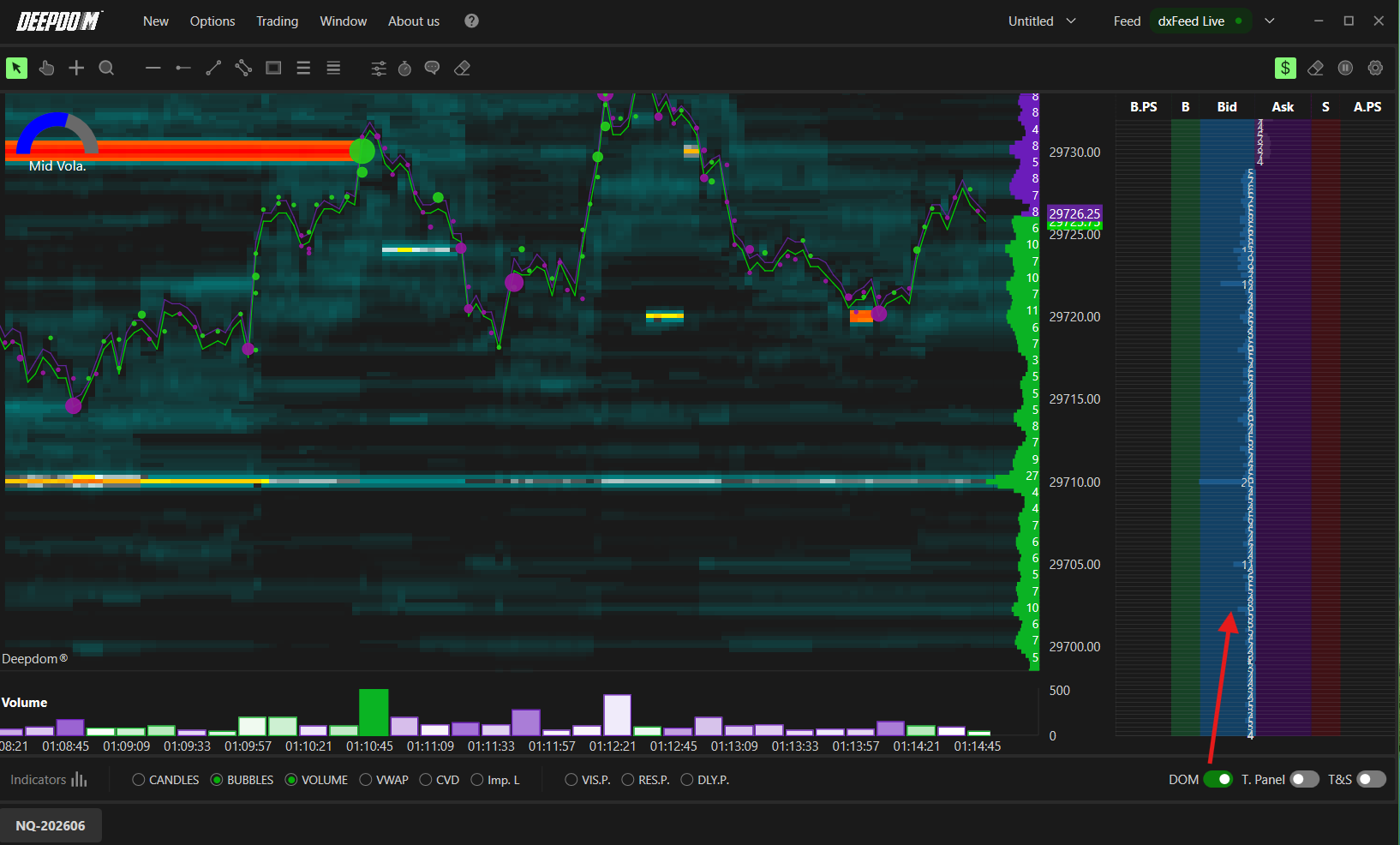This screenshot has height=845, width=1400.
Task: Activate the crosshair tool
Action: point(76,68)
